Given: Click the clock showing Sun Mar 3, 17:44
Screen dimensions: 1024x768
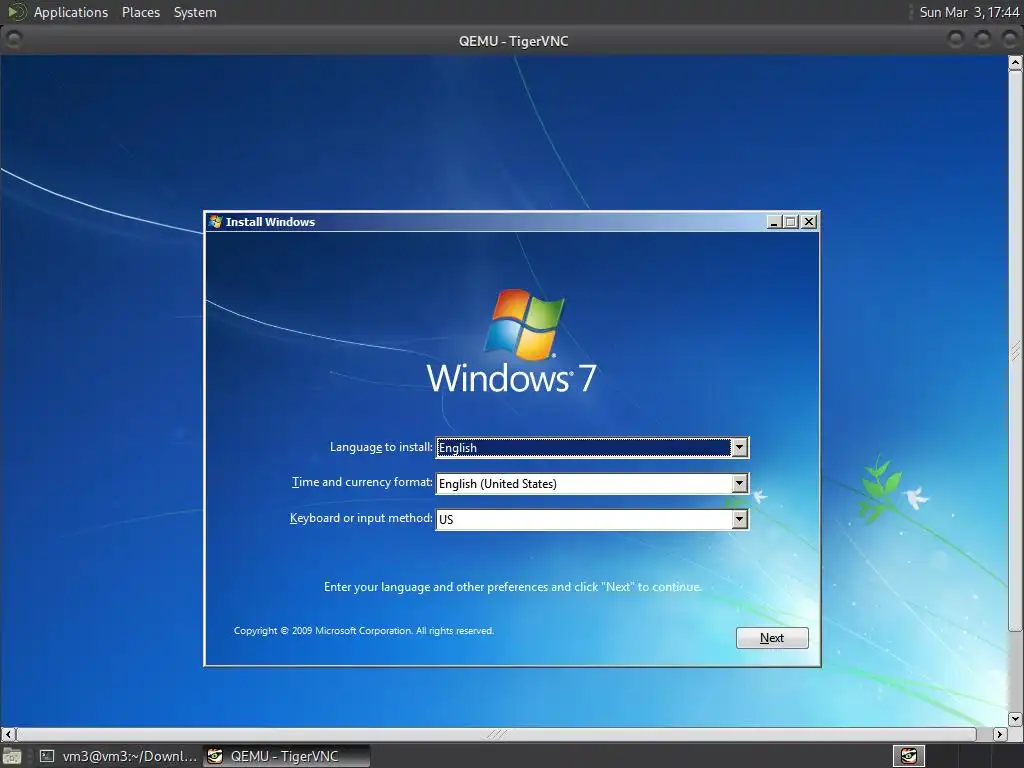Looking at the screenshot, I should click(968, 12).
